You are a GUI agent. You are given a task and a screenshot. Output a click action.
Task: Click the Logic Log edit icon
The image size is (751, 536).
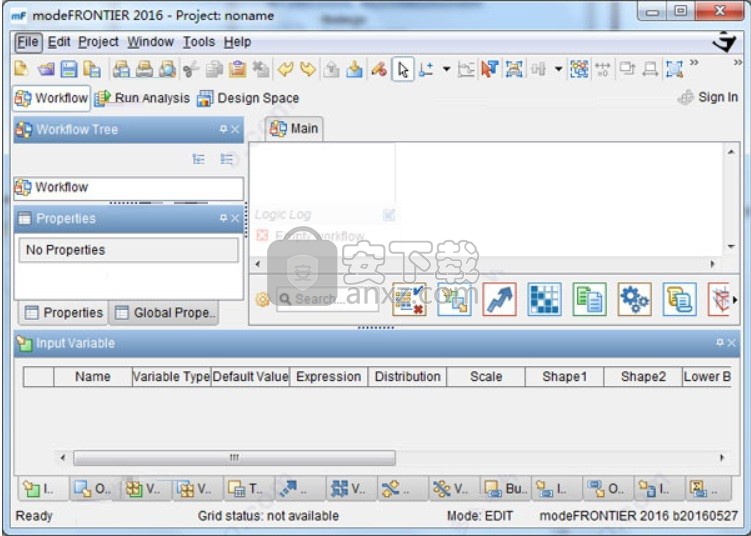pos(389,215)
